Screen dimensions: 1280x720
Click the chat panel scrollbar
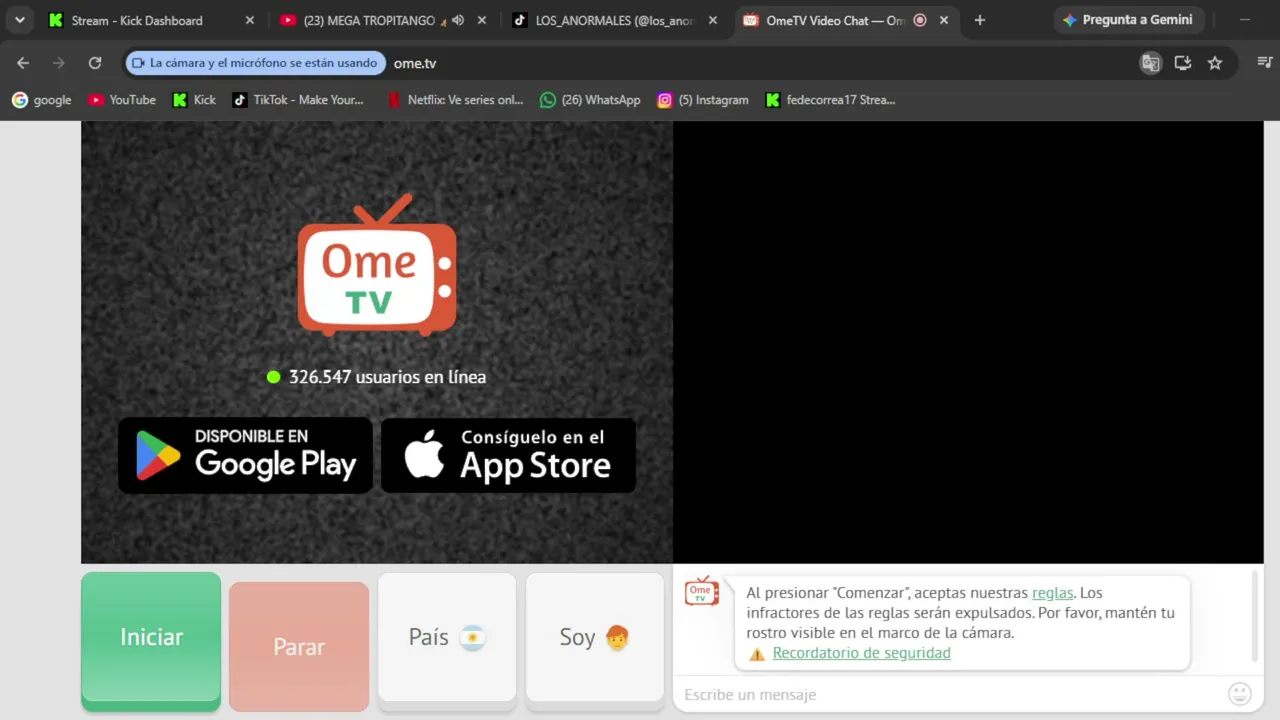(1255, 616)
